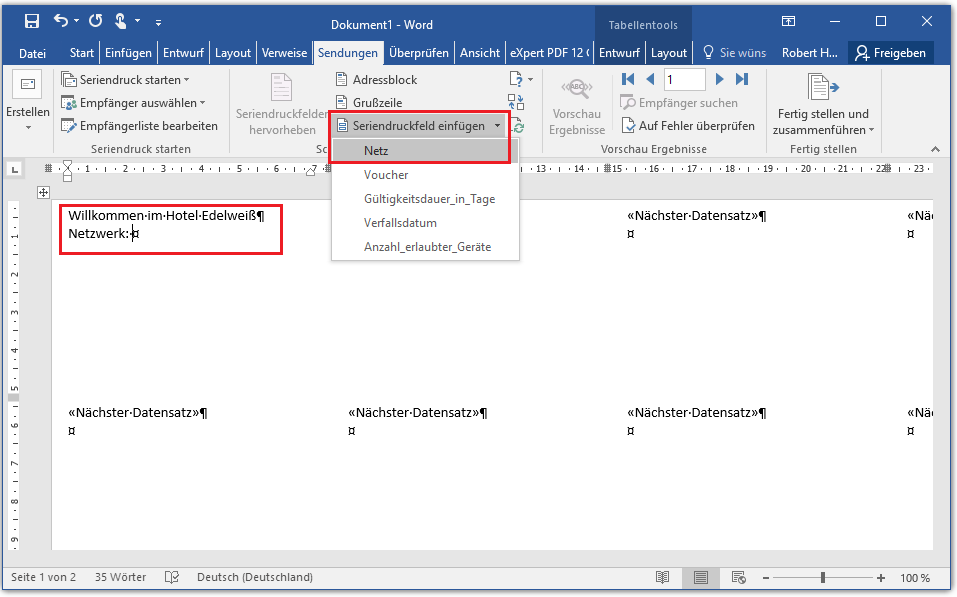Open Fertig stellen und zusammenführen dropdown
Screen dimensions: 957x597
822,121
